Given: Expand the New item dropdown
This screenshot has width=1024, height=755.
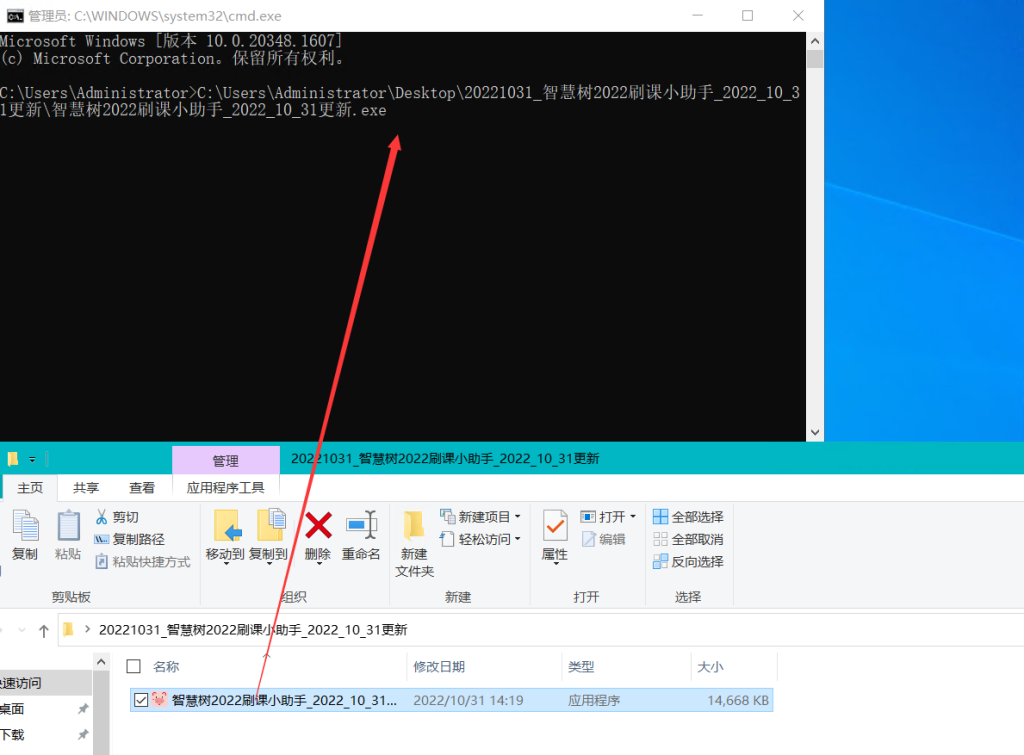Looking at the screenshot, I should click(518, 517).
